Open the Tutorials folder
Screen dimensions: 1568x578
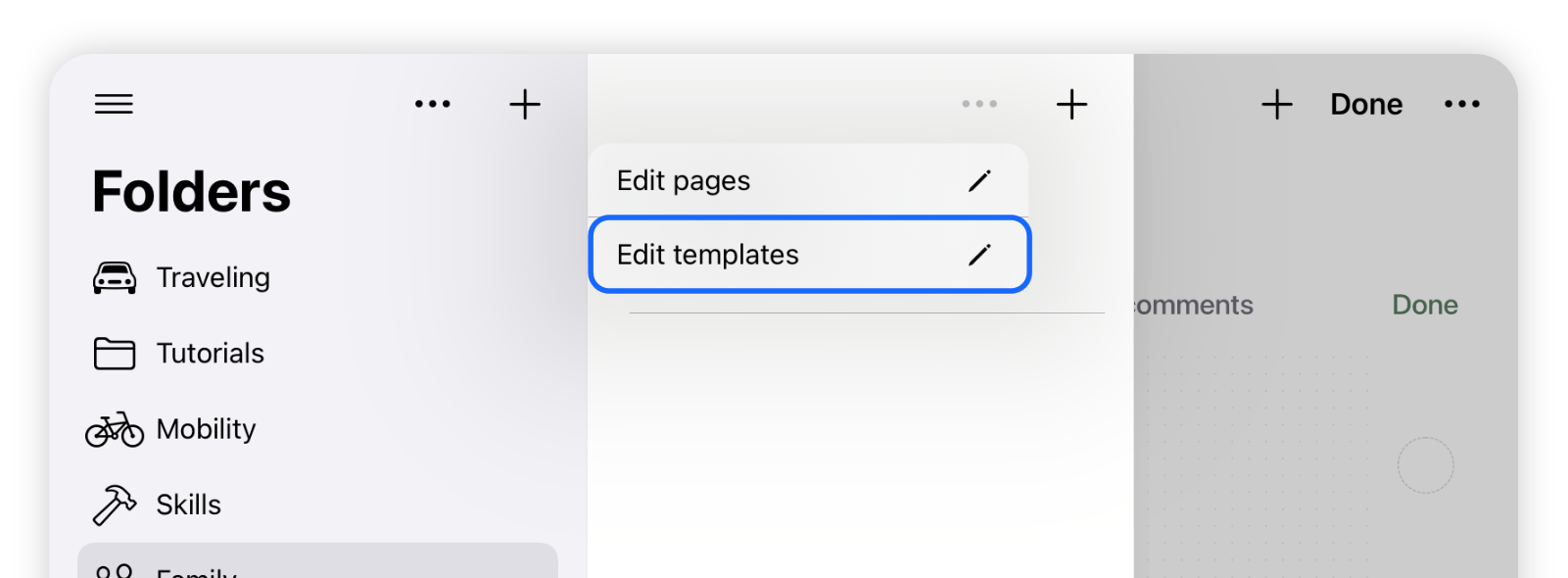[211, 353]
